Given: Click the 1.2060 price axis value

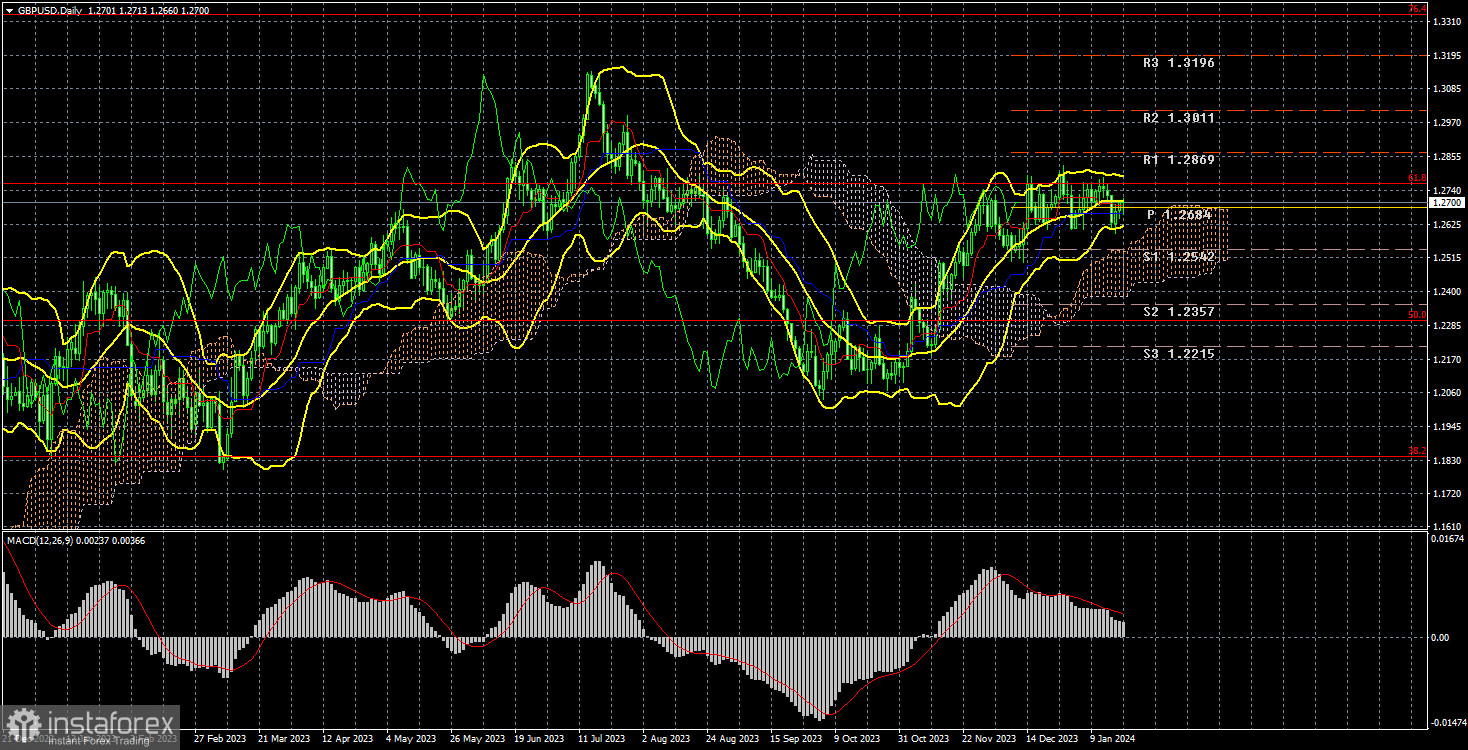Looking at the screenshot, I should pos(1447,392).
